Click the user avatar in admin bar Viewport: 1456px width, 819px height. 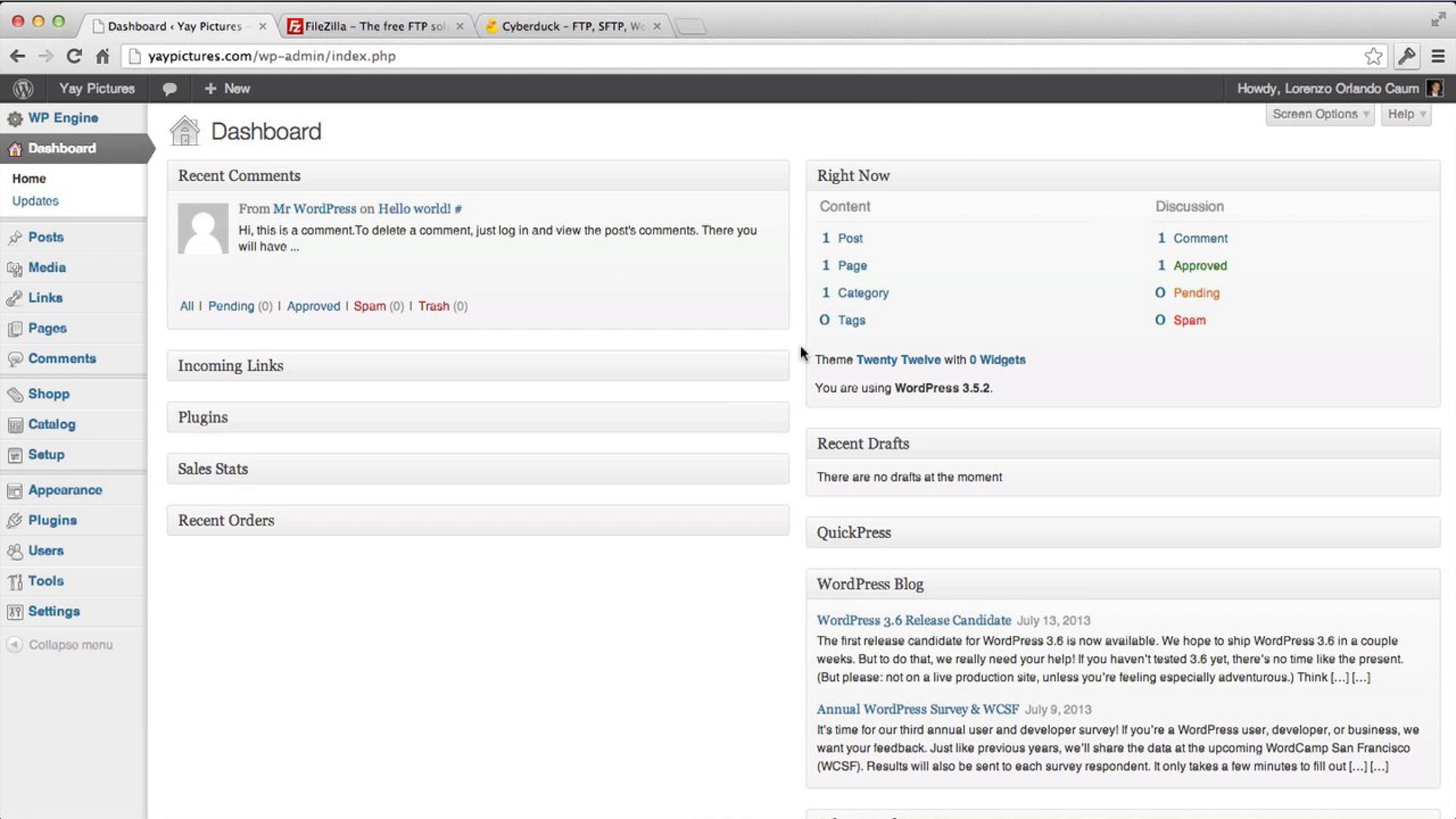1435,89
